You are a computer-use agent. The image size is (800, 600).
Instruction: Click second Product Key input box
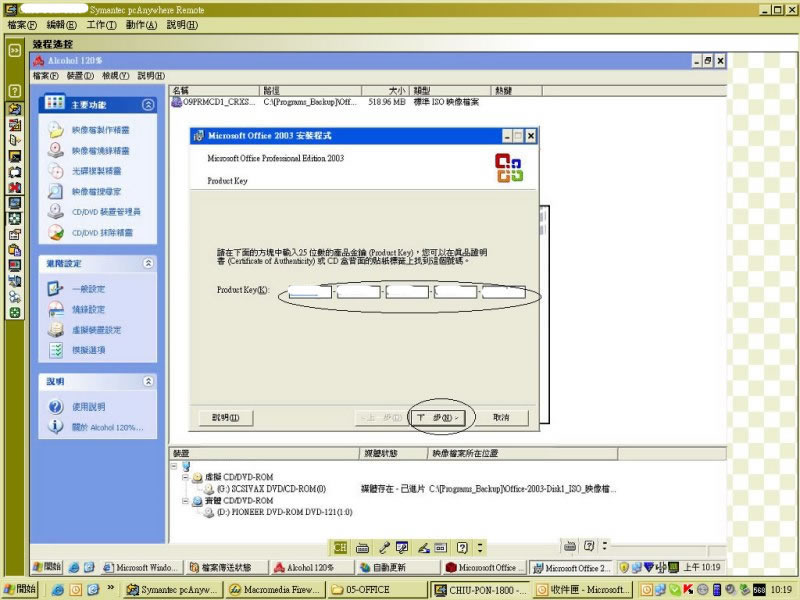point(358,292)
